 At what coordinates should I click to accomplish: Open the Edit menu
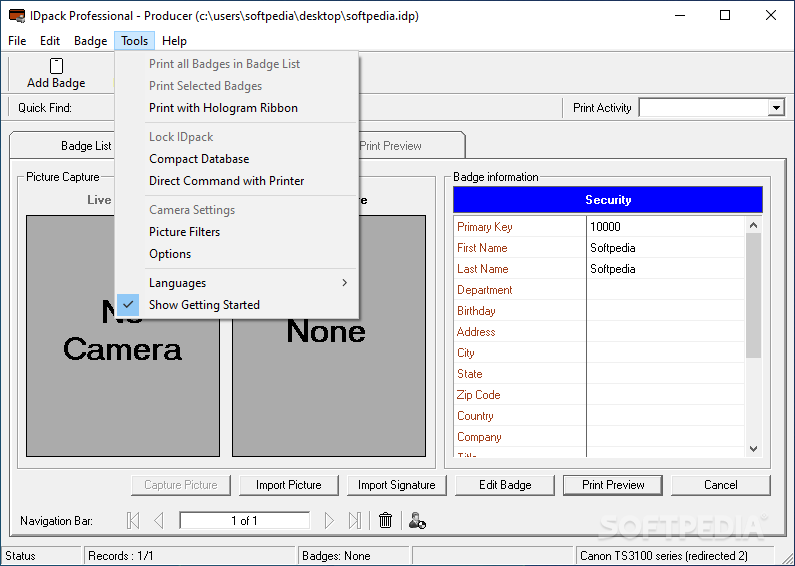pyautogui.click(x=50, y=41)
